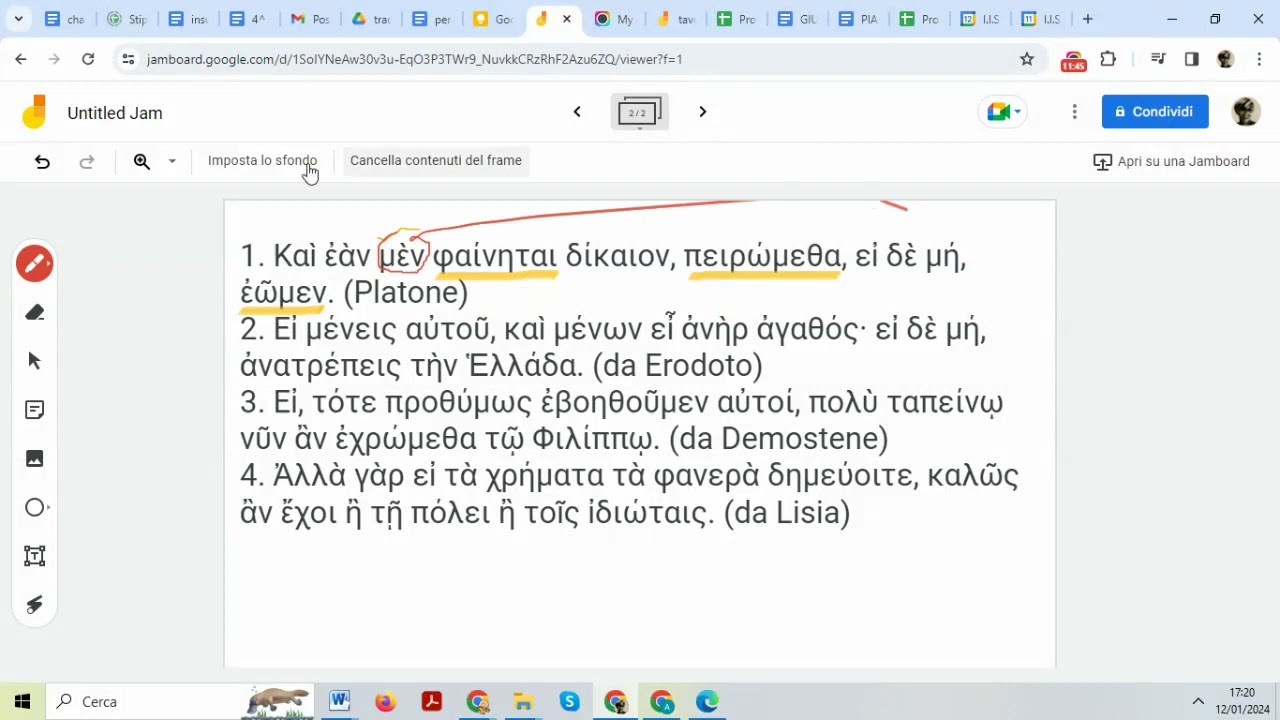View site information icon in address bar
The height and width of the screenshot is (720, 1280).
(128, 59)
